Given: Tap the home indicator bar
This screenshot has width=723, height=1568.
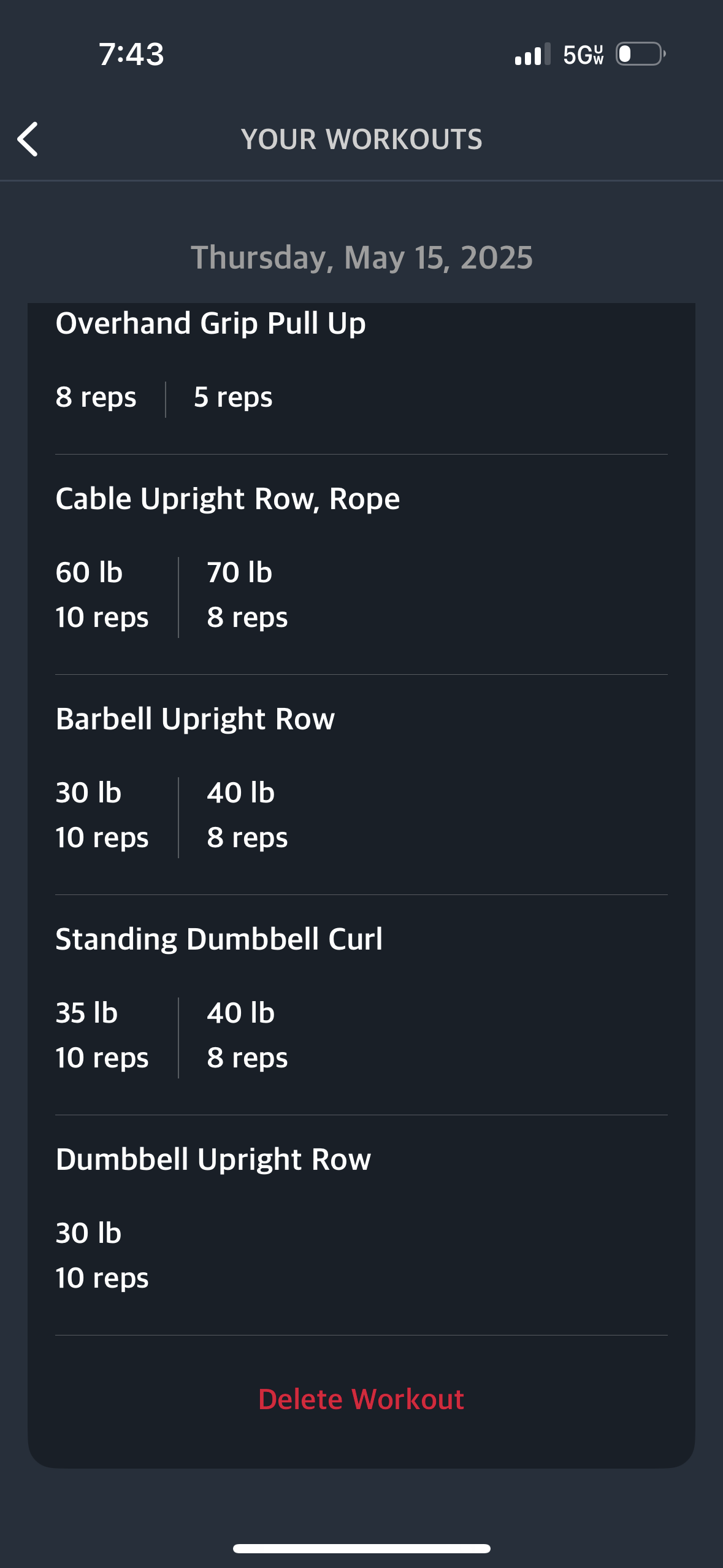Looking at the screenshot, I should [x=361, y=1548].
